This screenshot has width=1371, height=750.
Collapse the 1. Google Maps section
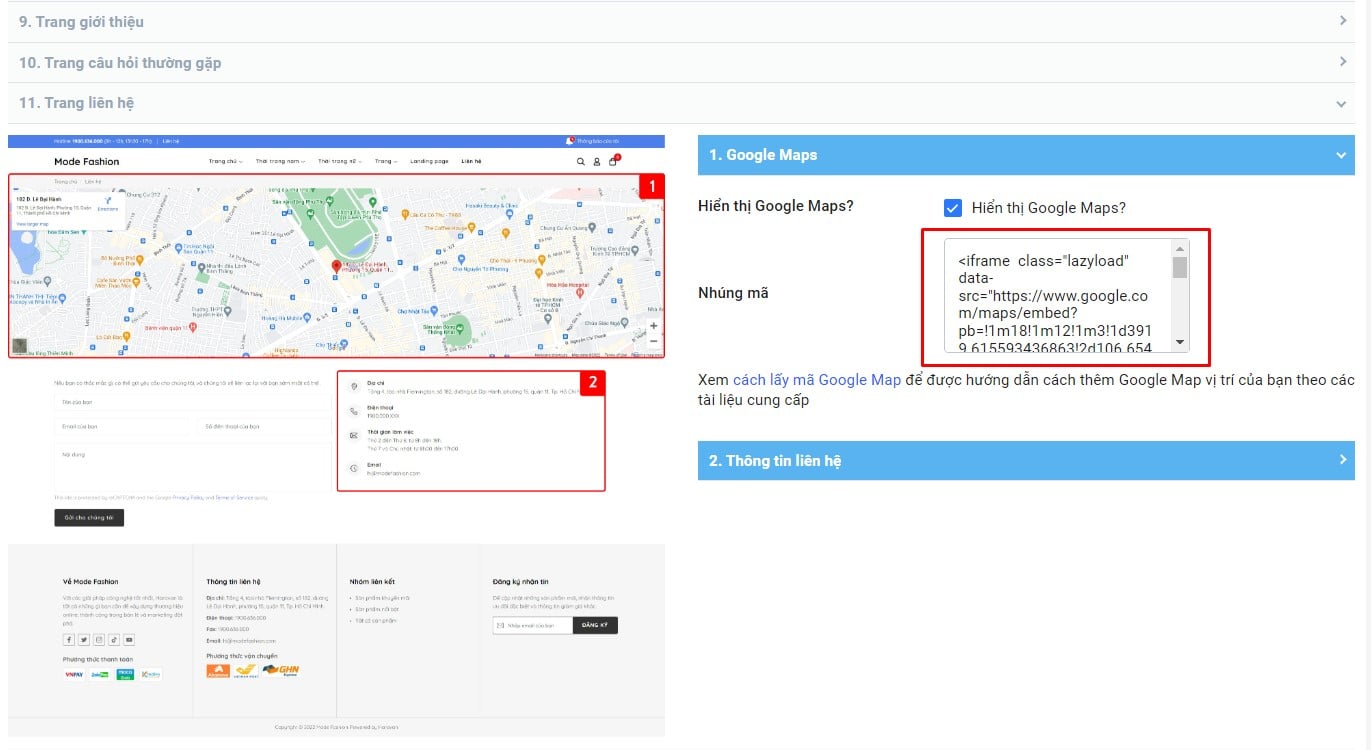pos(1341,155)
